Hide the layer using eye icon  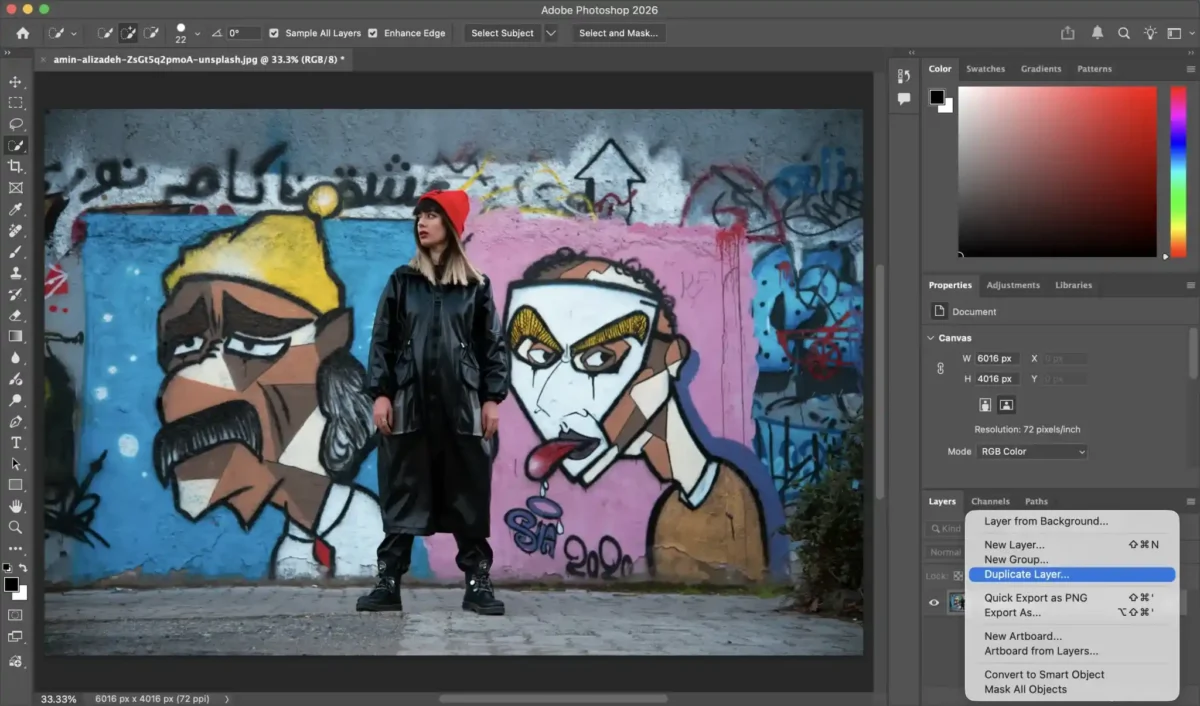[x=934, y=602]
